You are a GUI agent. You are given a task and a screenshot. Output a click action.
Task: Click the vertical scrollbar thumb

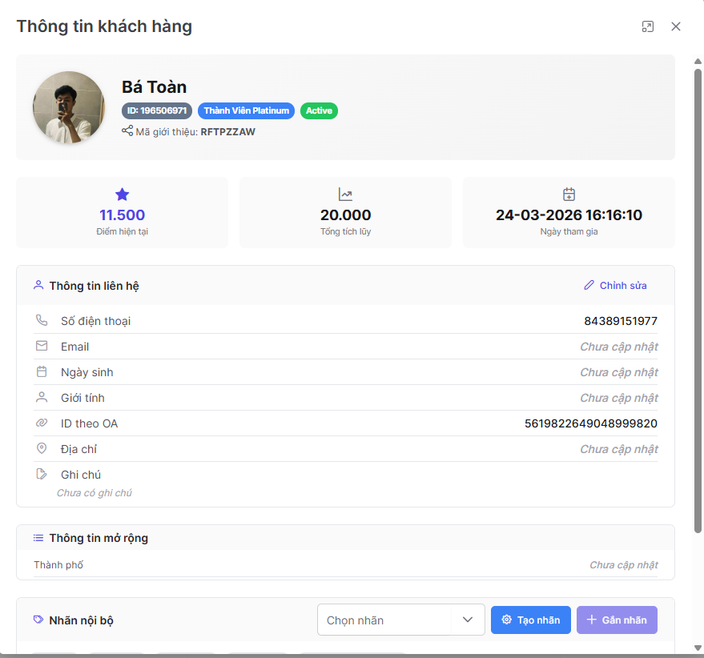[698, 301]
